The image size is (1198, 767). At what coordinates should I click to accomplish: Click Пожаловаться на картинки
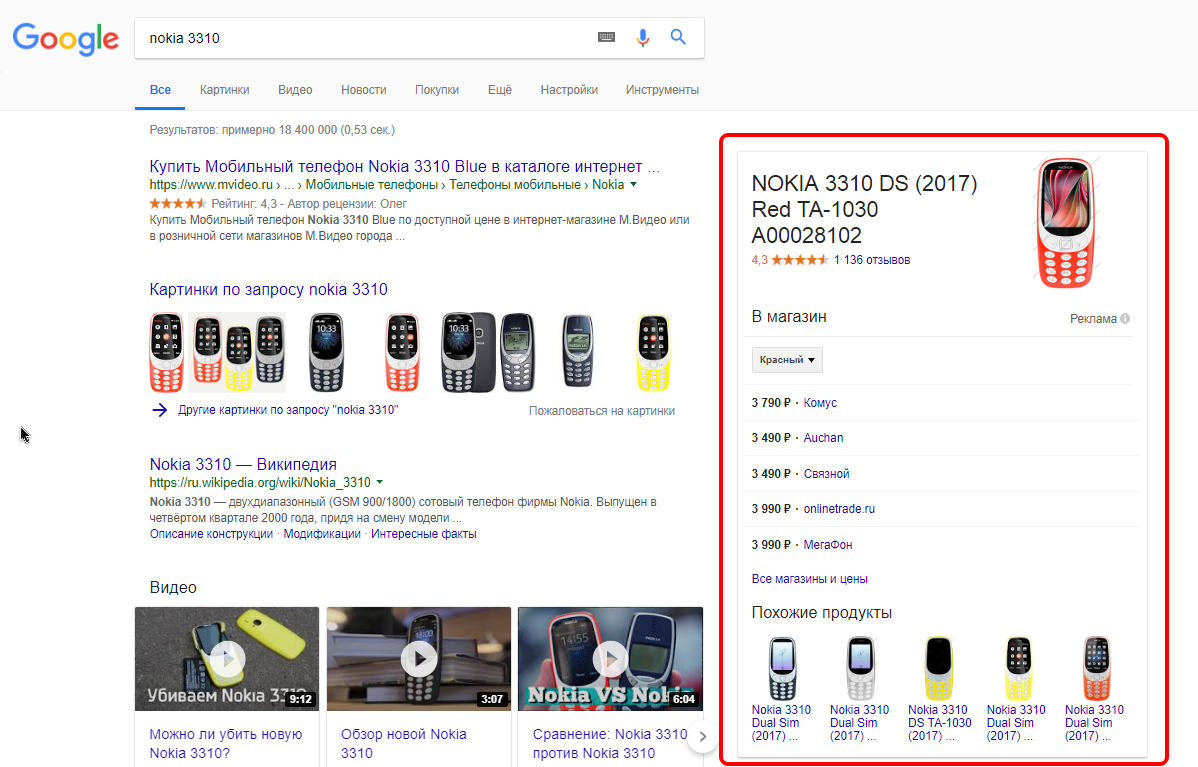coord(602,411)
